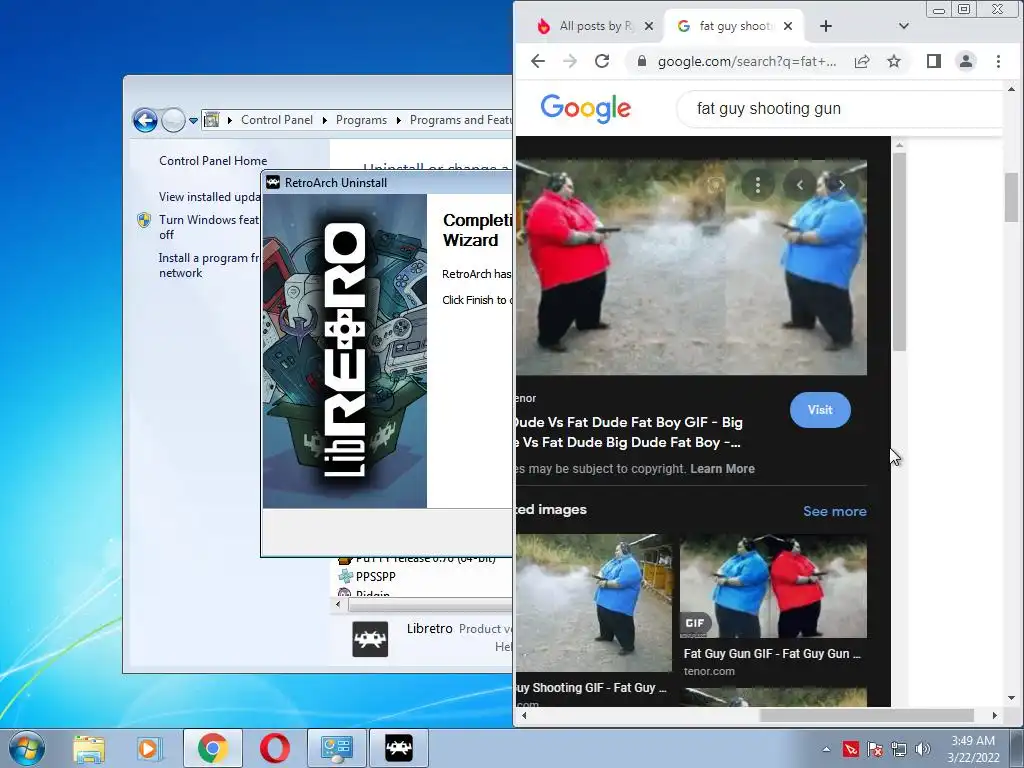1024x768 pixels.
Task: Expand arrow after Control Panel breadcrumb
Action: (x=325, y=120)
